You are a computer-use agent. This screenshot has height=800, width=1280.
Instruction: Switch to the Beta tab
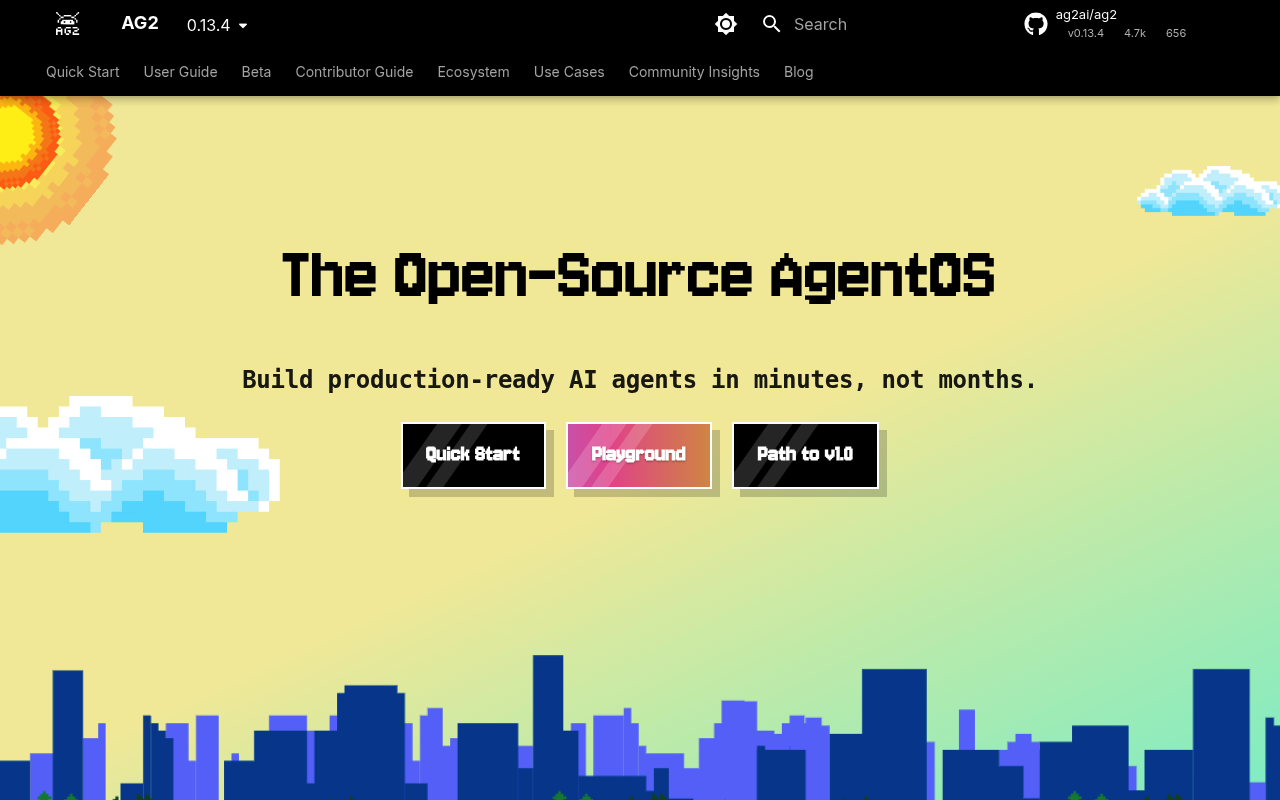(256, 72)
